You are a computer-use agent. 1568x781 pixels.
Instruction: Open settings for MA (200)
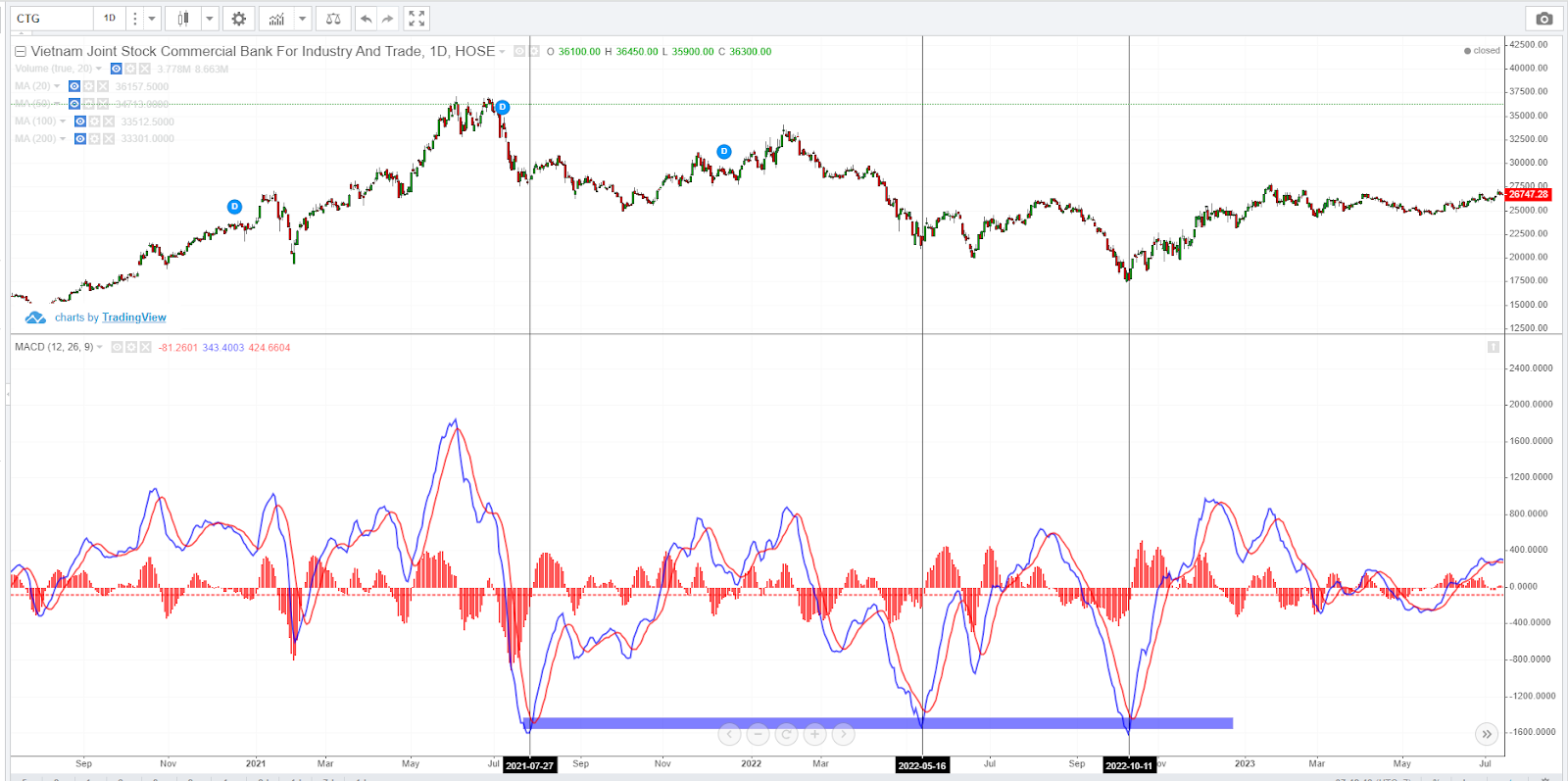click(x=94, y=139)
